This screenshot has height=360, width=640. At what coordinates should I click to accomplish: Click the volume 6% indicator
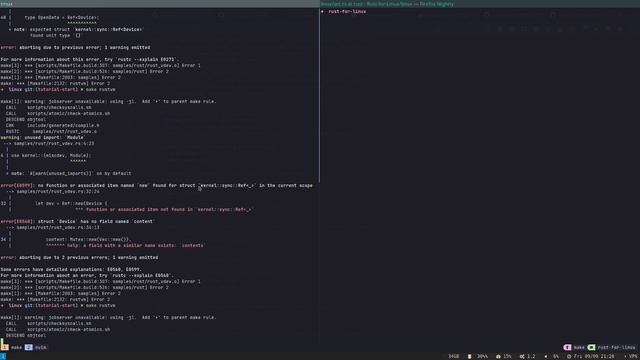click(x=552, y=356)
